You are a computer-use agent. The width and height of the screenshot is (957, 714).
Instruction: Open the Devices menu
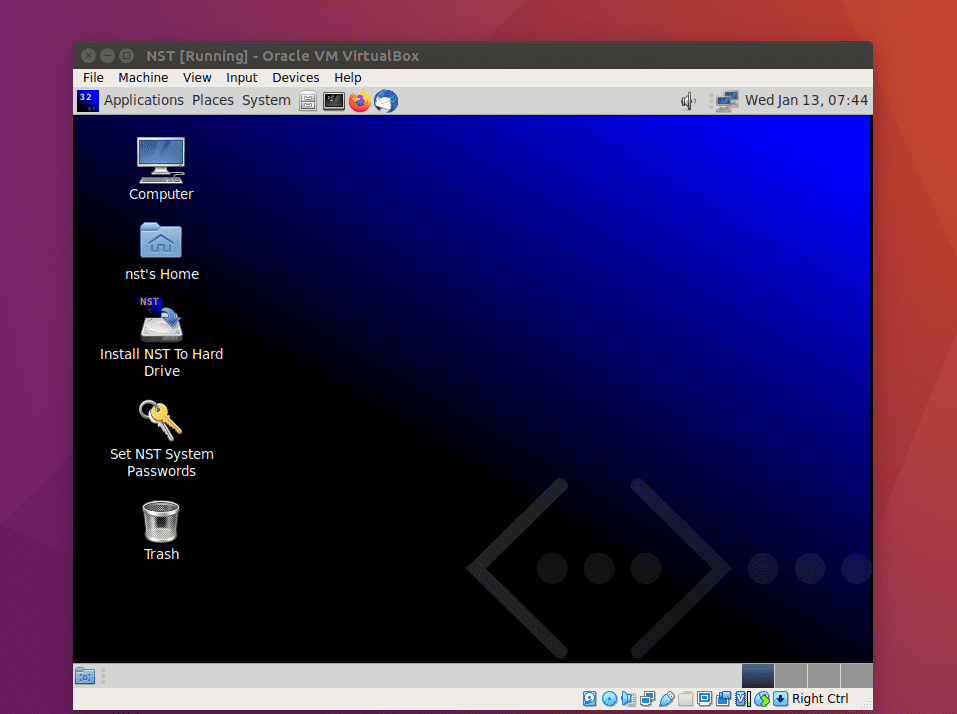point(295,78)
